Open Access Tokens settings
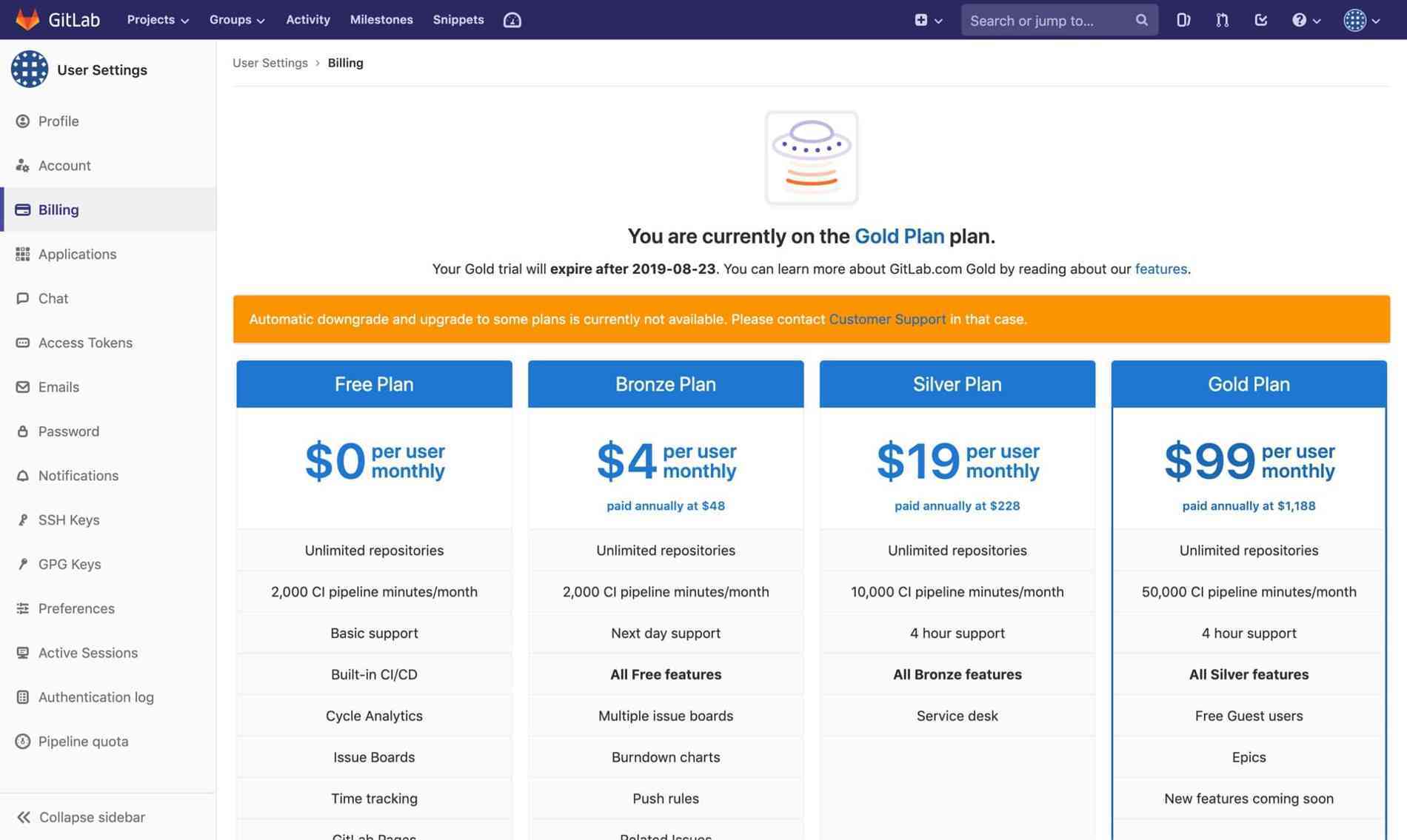This screenshot has width=1407, height=840. [84, 343]
